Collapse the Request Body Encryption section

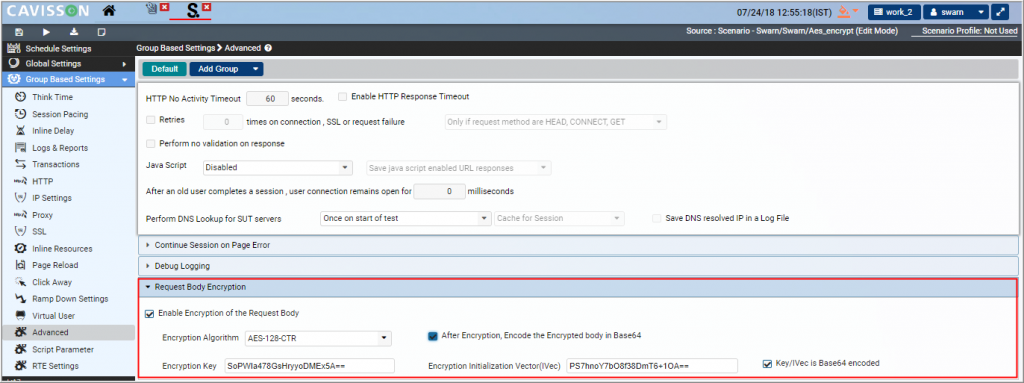(578, 287)
